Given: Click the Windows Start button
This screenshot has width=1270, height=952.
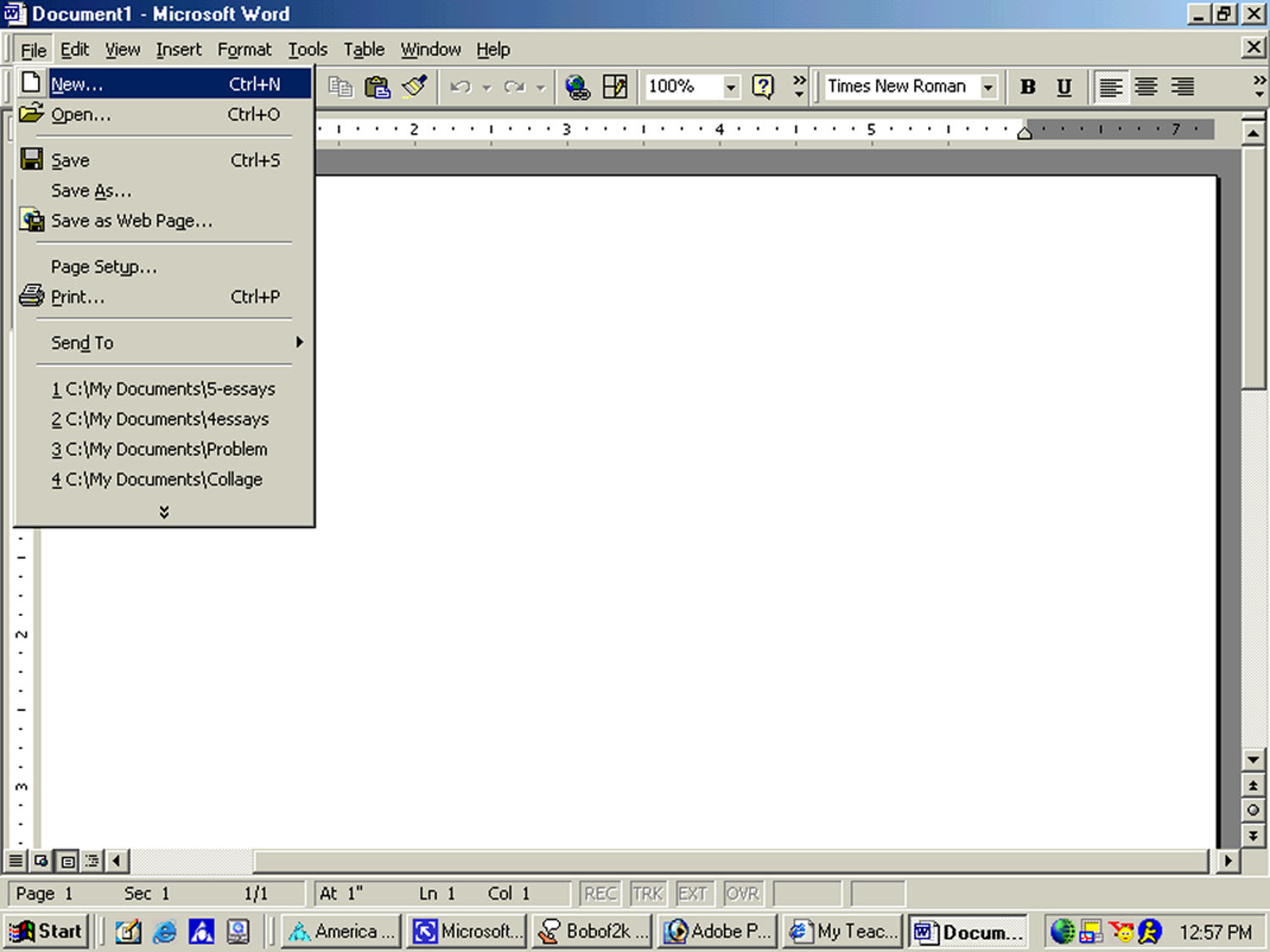Looking at the screenshot, I should click(47, 932).
